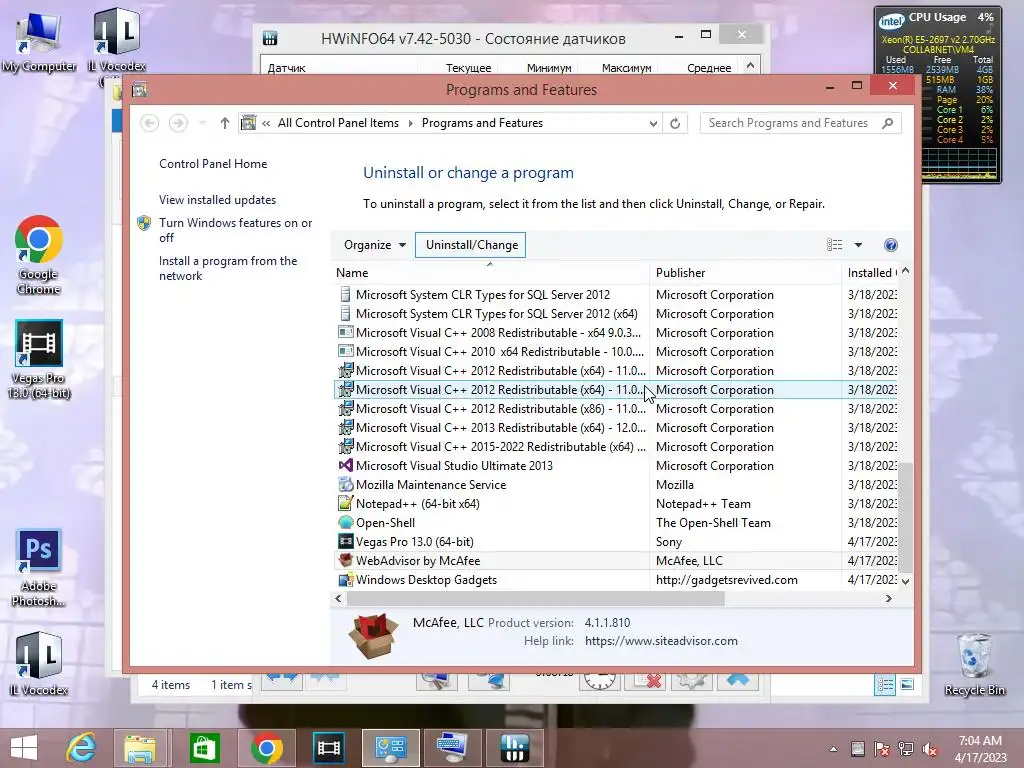
Task: Open Chrome from the taskbar
Action: coord(266,748)
